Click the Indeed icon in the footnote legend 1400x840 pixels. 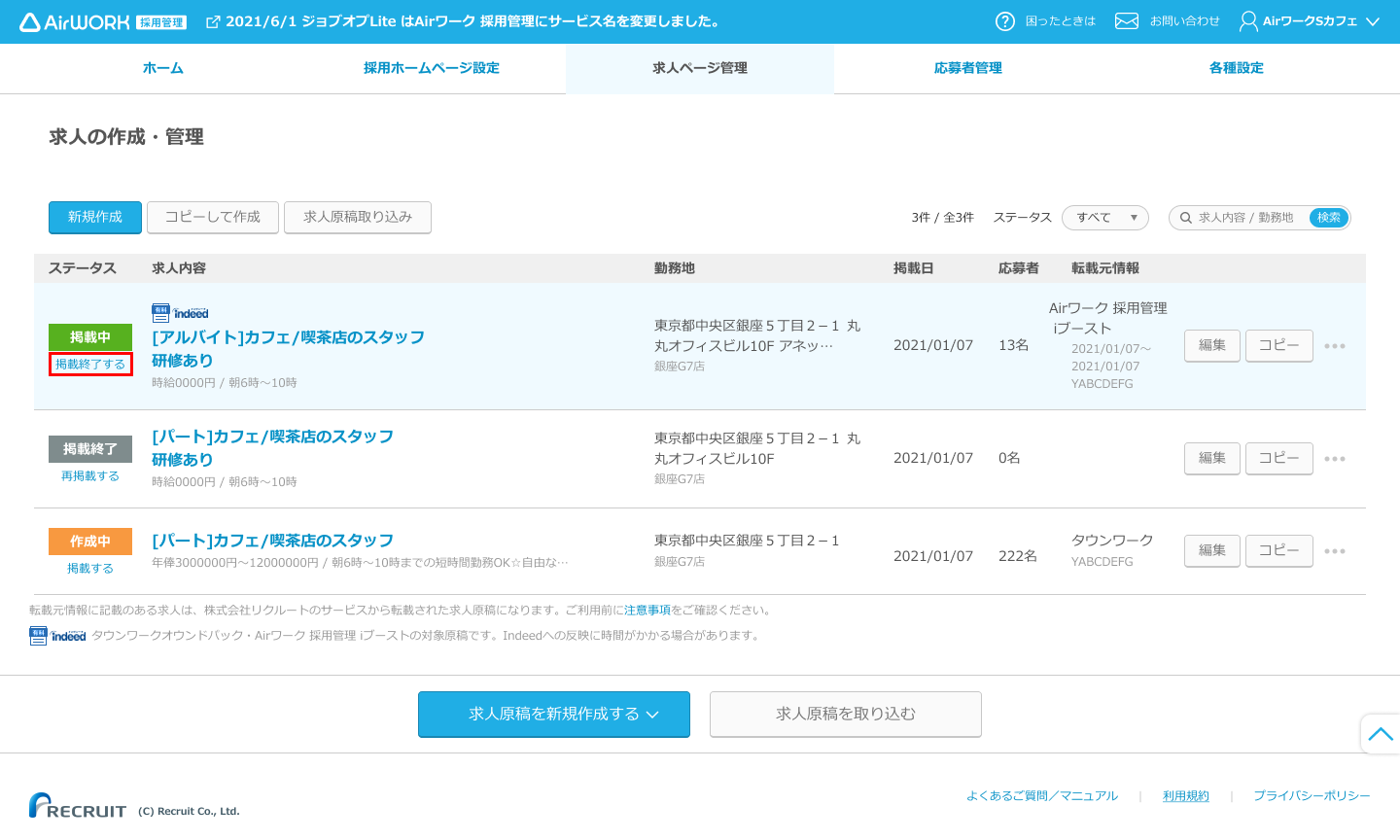click(57, 636)
